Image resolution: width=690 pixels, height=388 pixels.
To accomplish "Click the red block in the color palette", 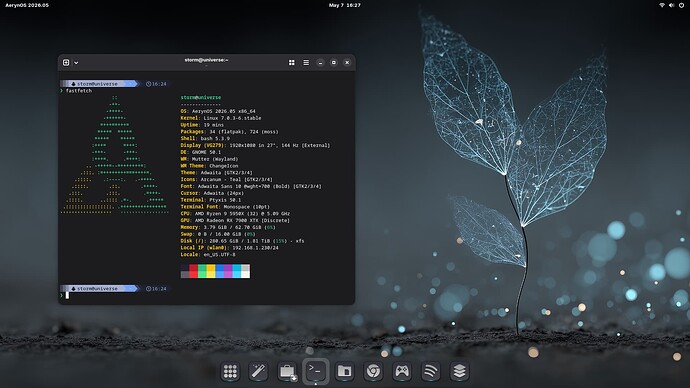I will pos(194,271).
